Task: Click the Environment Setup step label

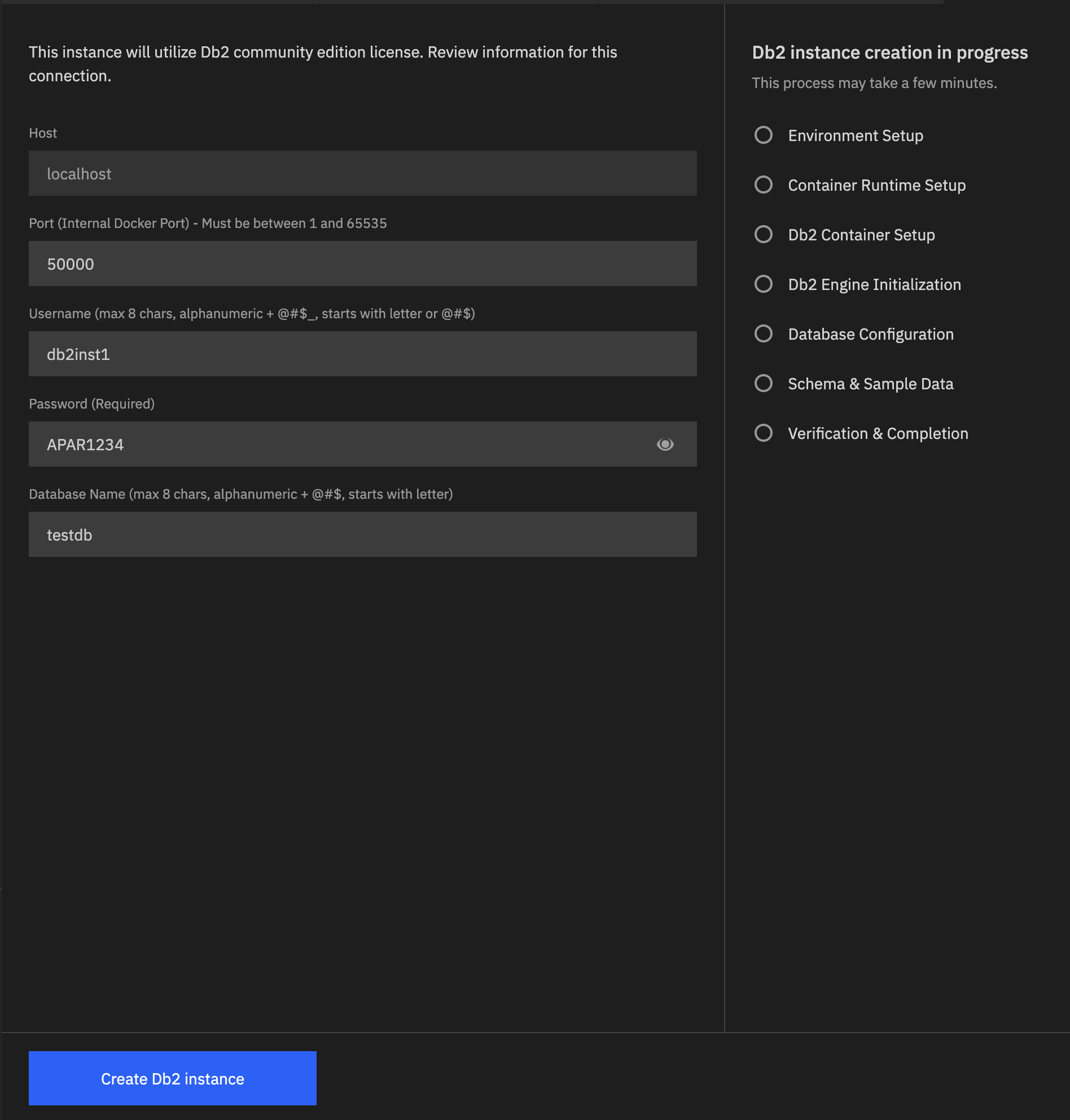Action: [x=856, y=135]
